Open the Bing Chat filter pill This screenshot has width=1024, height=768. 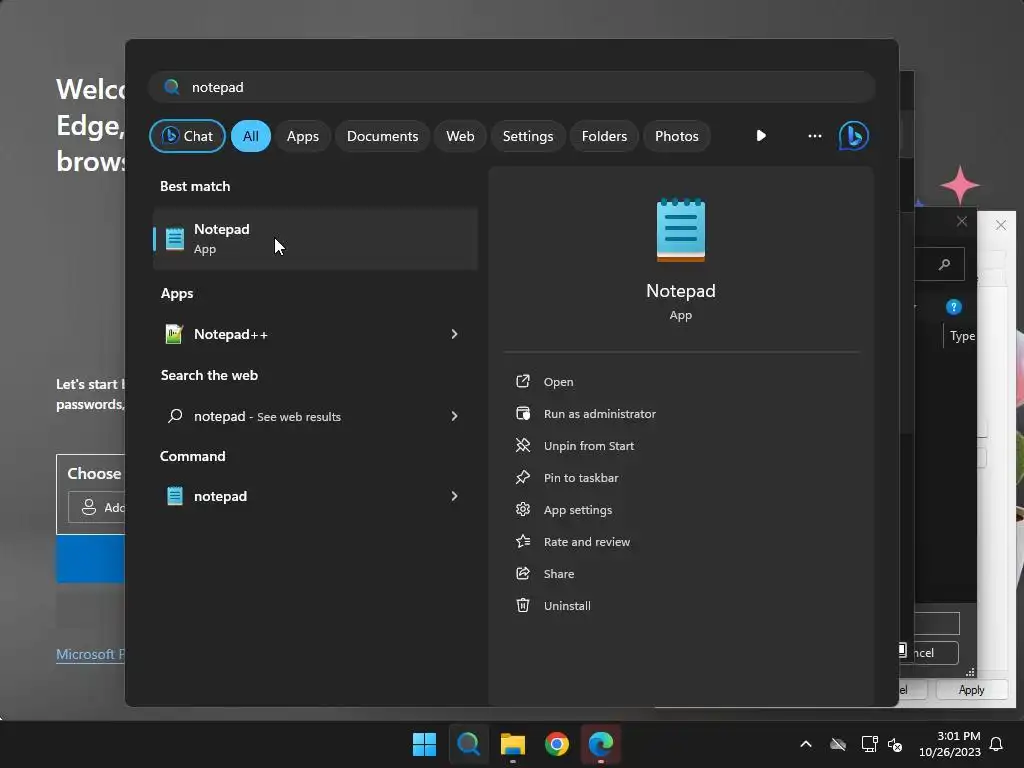(187, 136)
